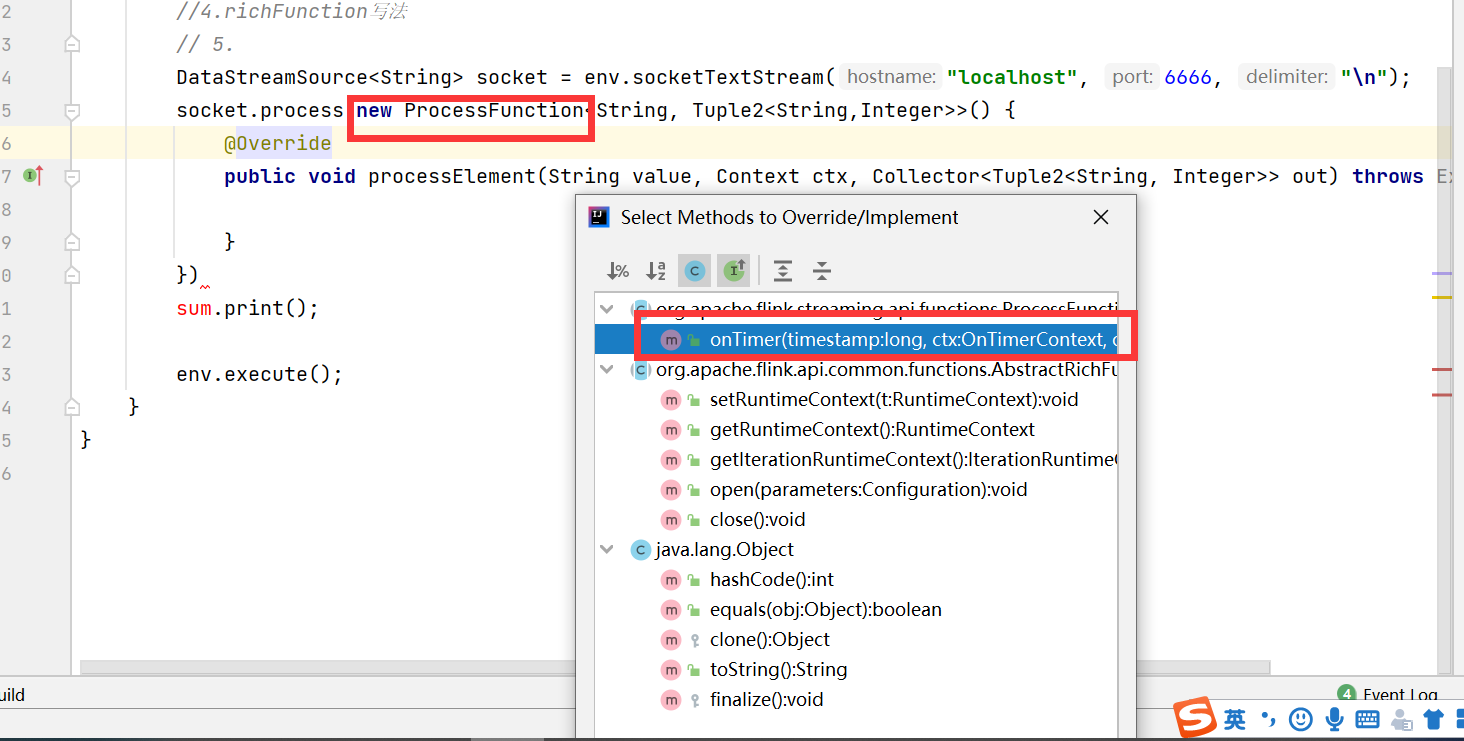Click the org.apache.flink.api.common.functions class label
This screenshot has height=741, width=1464.
(x=886, y=369)
